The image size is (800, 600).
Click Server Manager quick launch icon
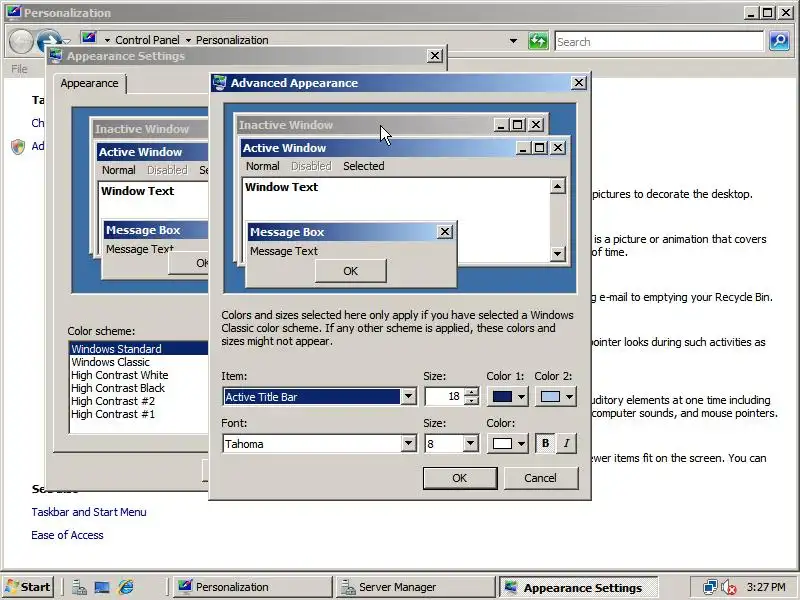79,587
